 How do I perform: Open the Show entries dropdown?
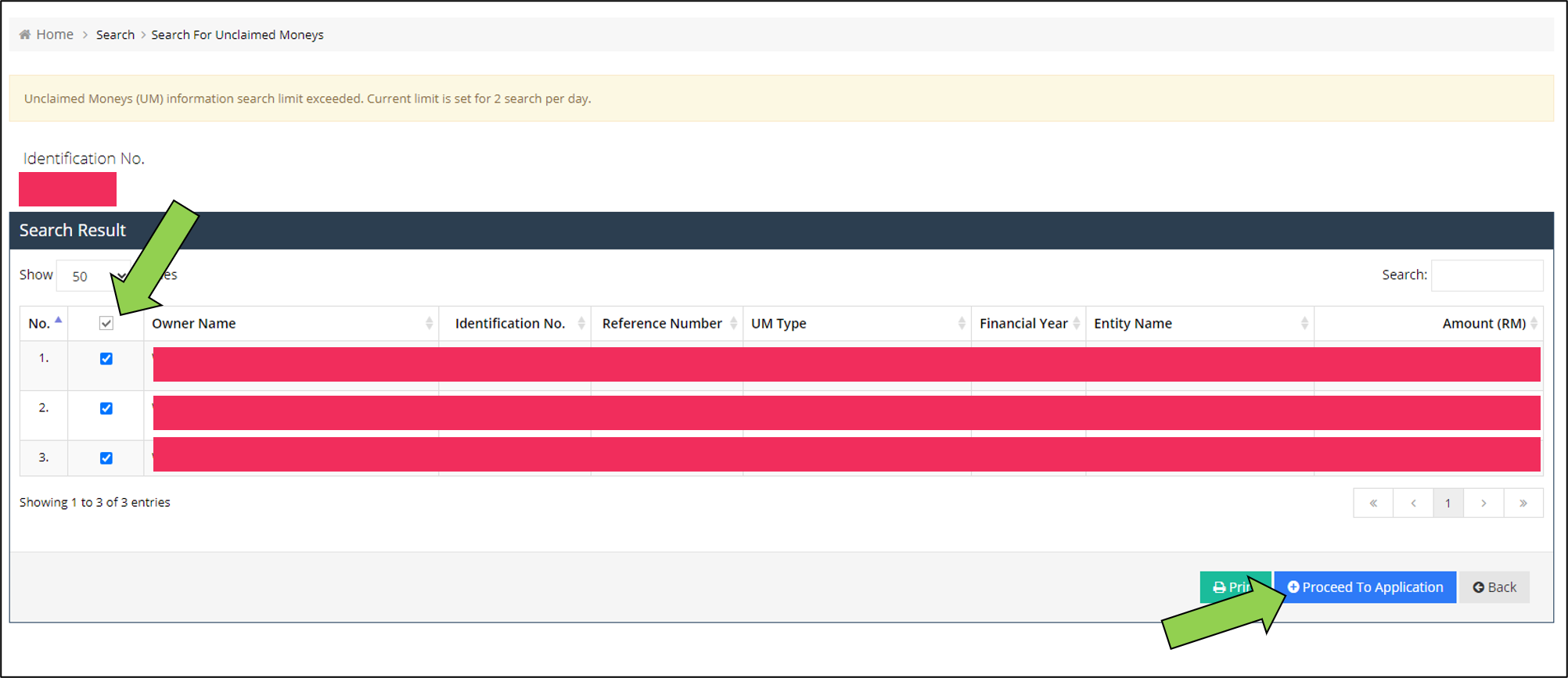click(x=94, y=276)
